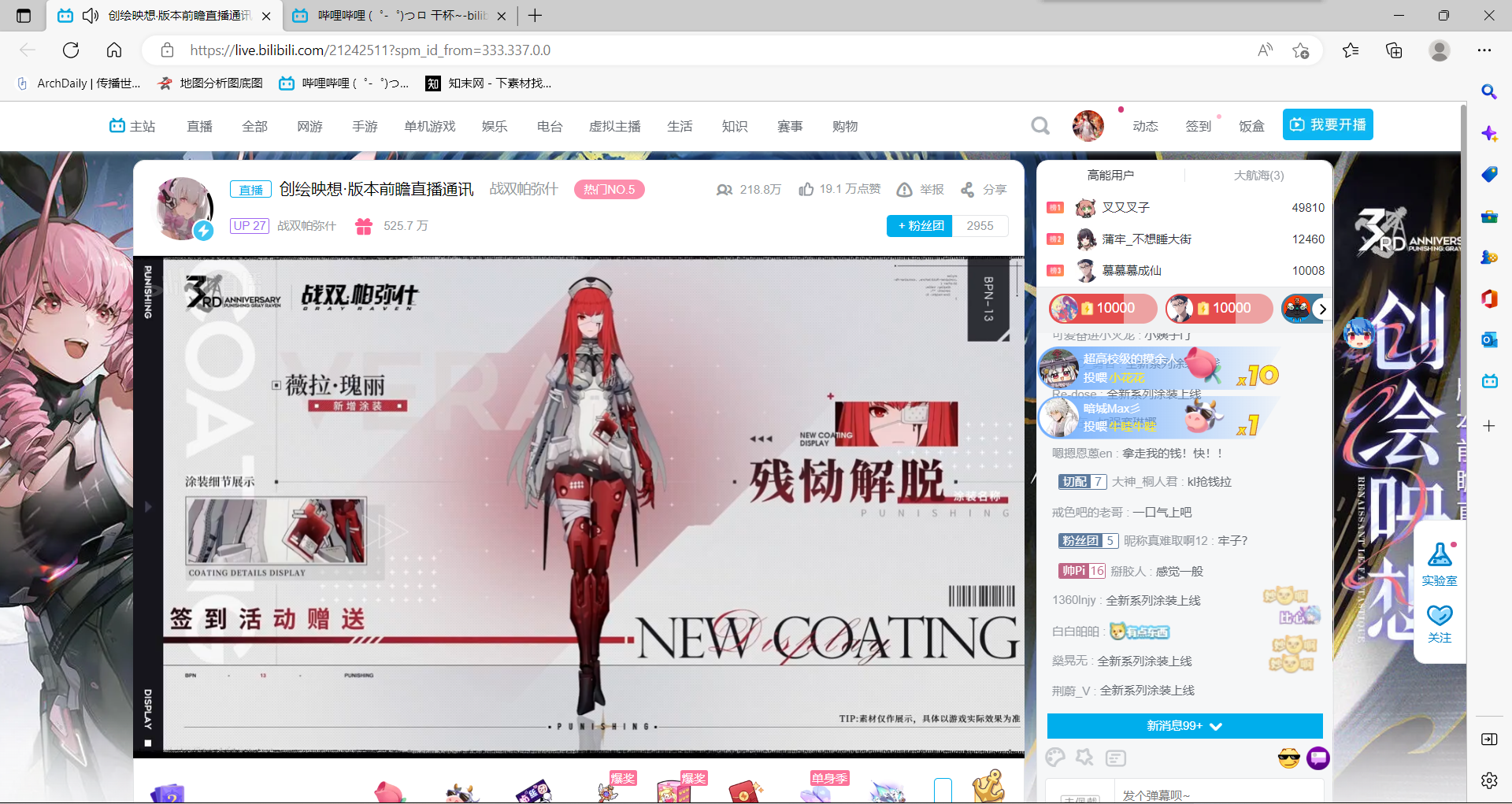The image size is (1512, 804).
Task: Click the UP 27 level badge
Action: coord(250,226)
